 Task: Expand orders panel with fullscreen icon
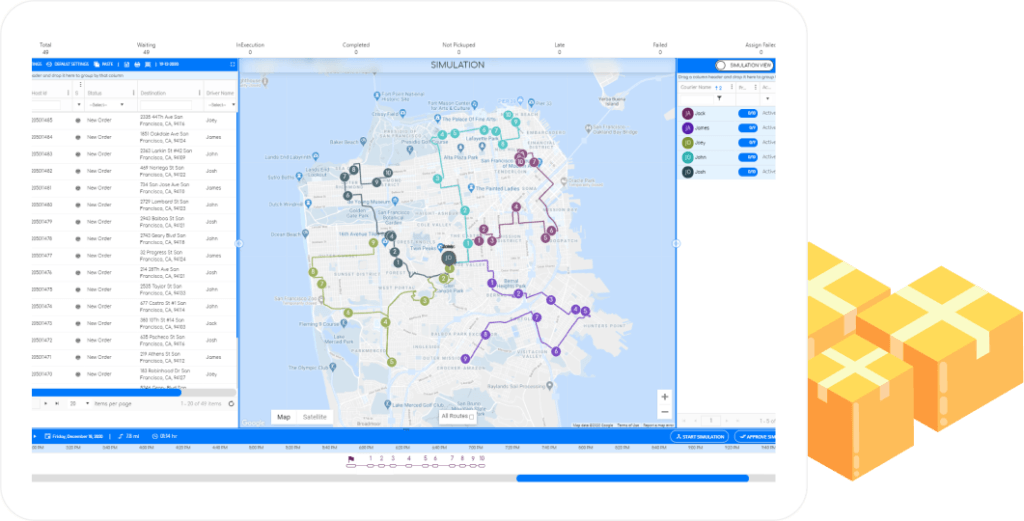pyautogui.click(x=232, y=64)
